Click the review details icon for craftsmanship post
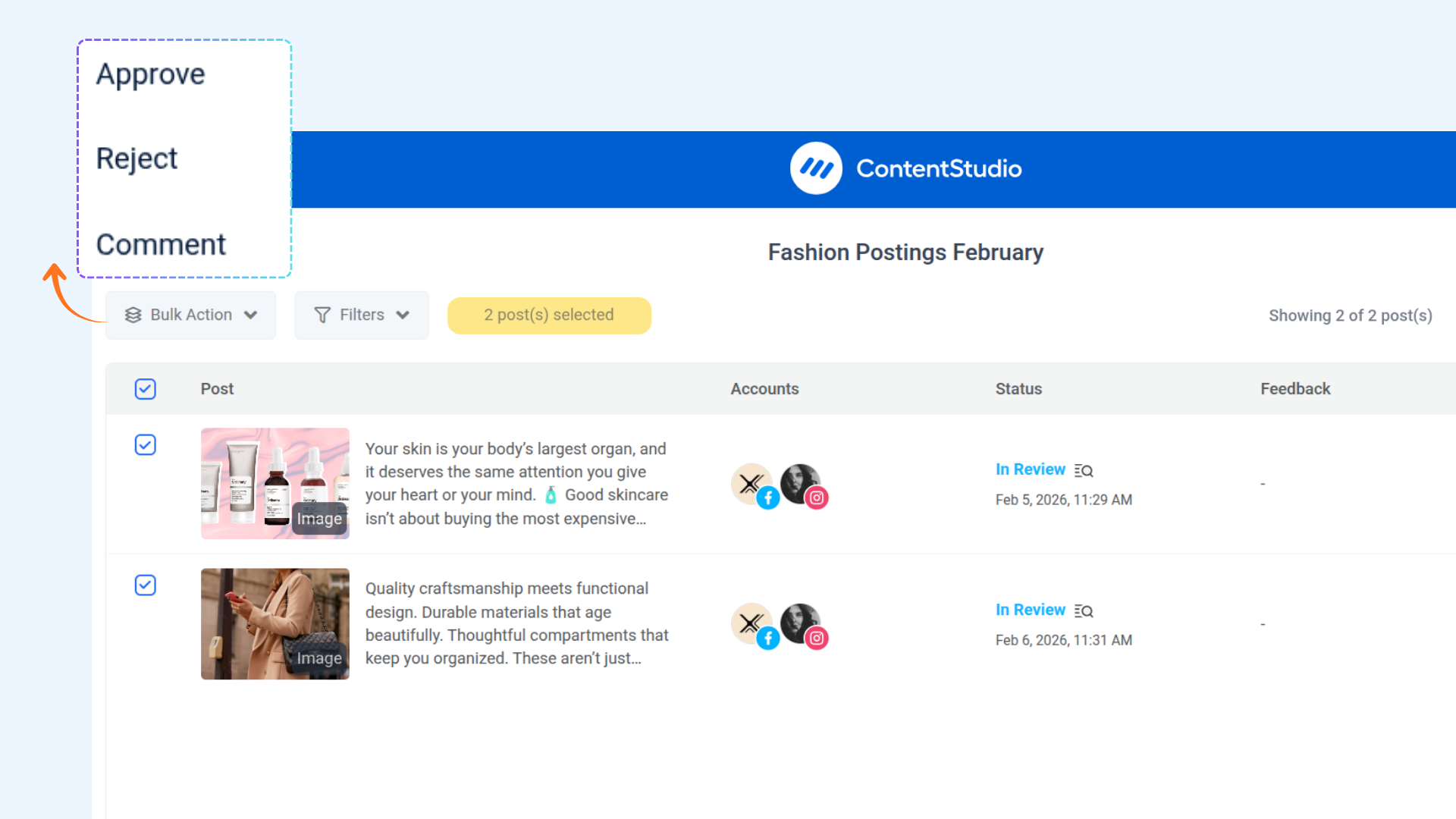 [x=1084, y=611]
